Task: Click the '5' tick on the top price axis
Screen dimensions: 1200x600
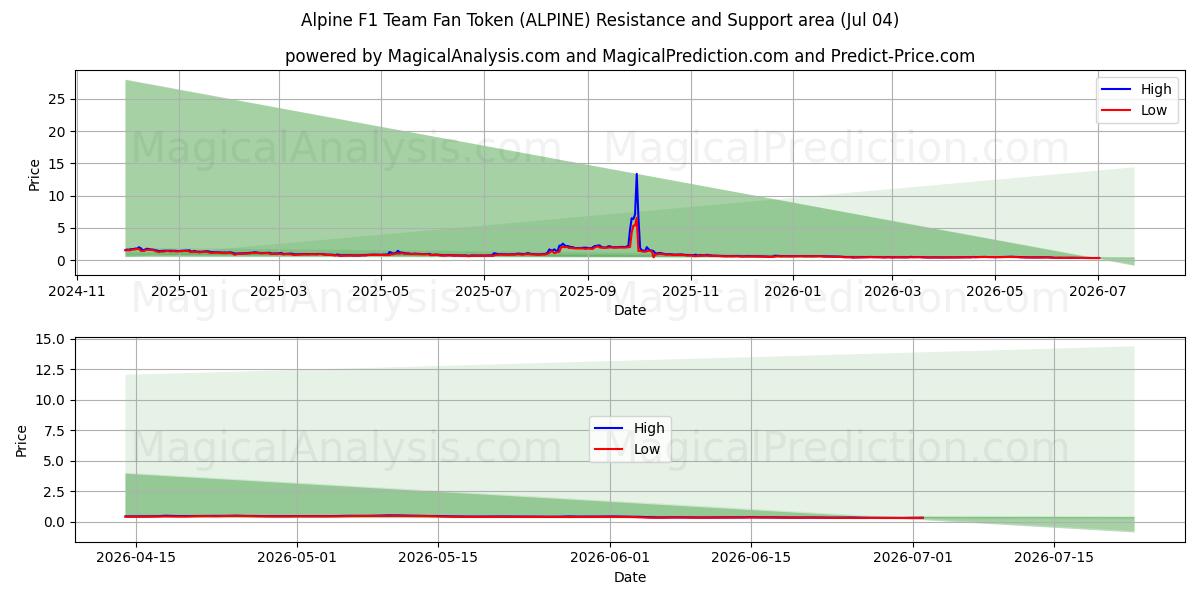Action: pos(62,228)
